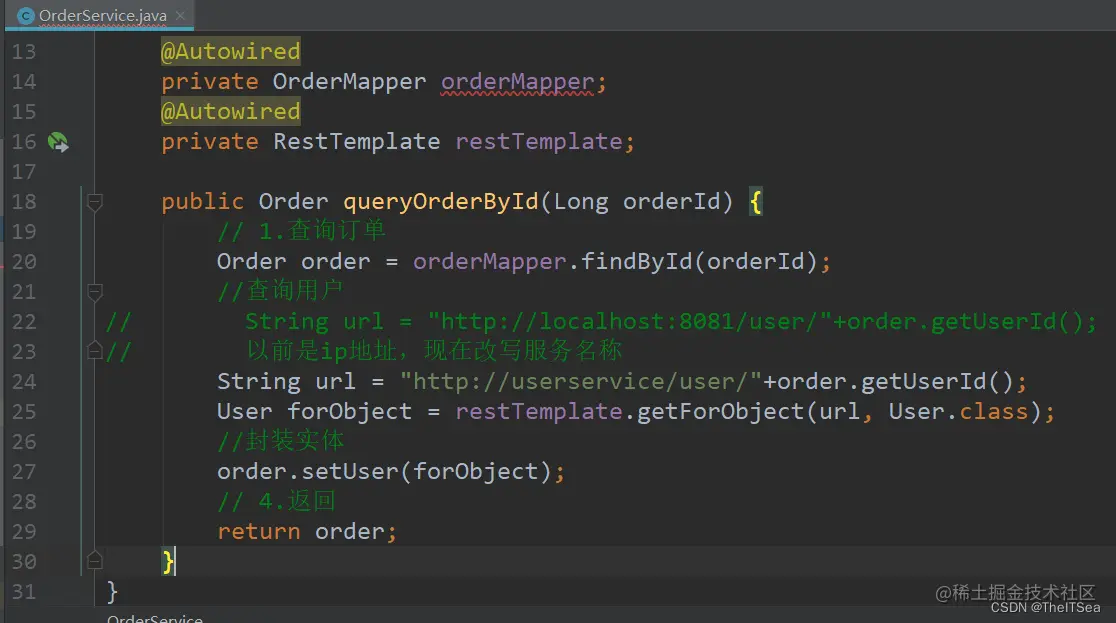
Task: Click the comment '// 1.查询订单'
Action: pyautogui.click(x=302, y=231)
